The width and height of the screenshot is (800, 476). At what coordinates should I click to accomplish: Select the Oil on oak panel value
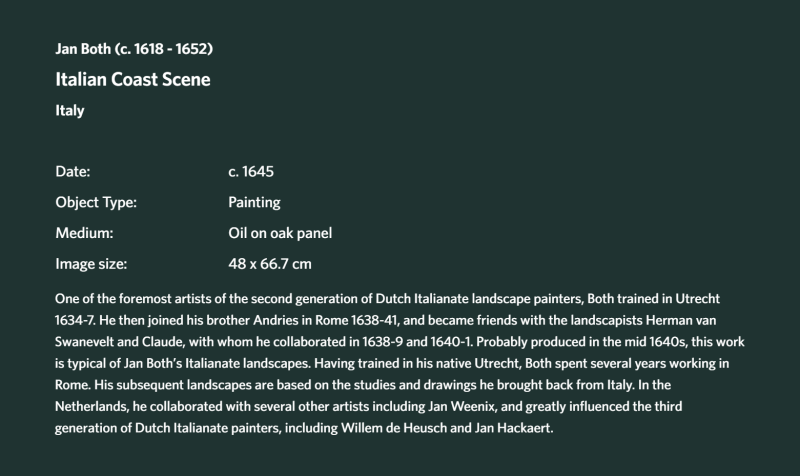tap(280, 233)
